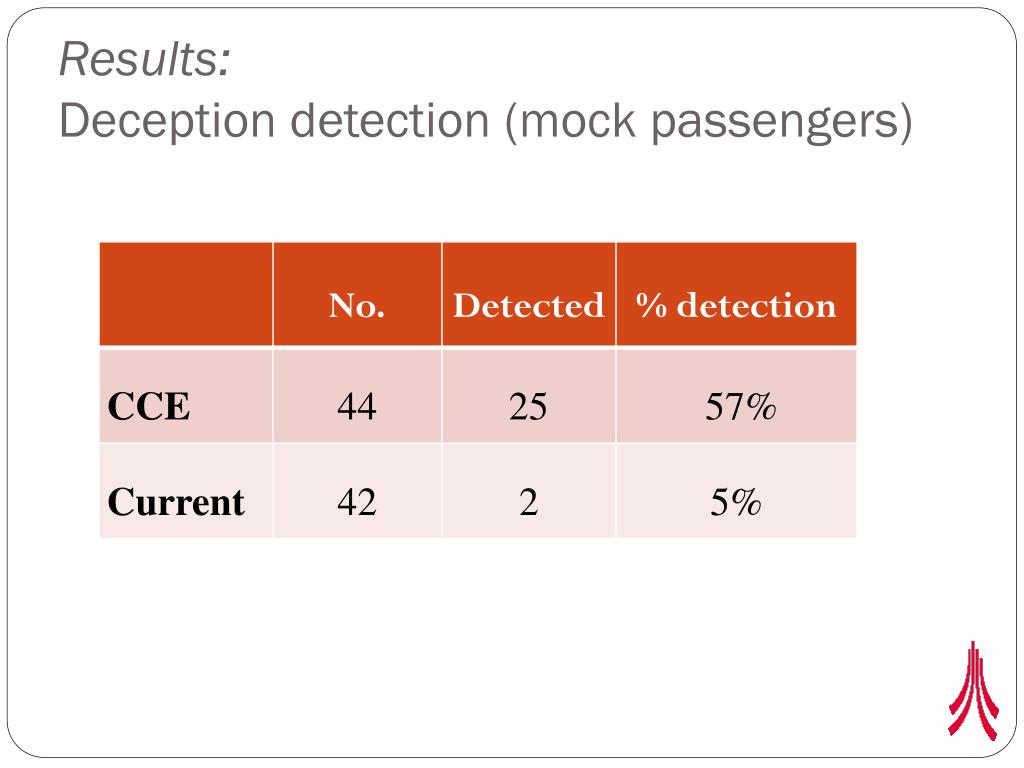Click the Detected cell showing 2
Image resolution: width=1024 pixels, height=768 pixels.
click(529, 491)
